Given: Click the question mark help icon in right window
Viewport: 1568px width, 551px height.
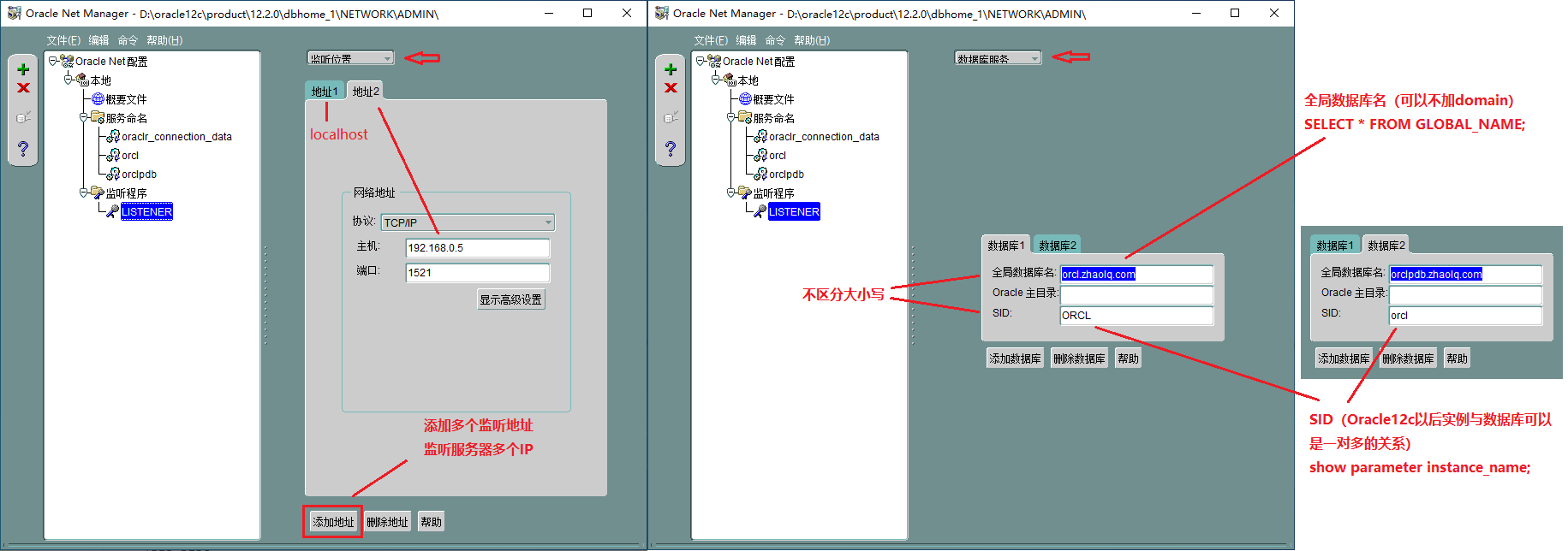Looking at the screenshot, I should pos(671,149).
